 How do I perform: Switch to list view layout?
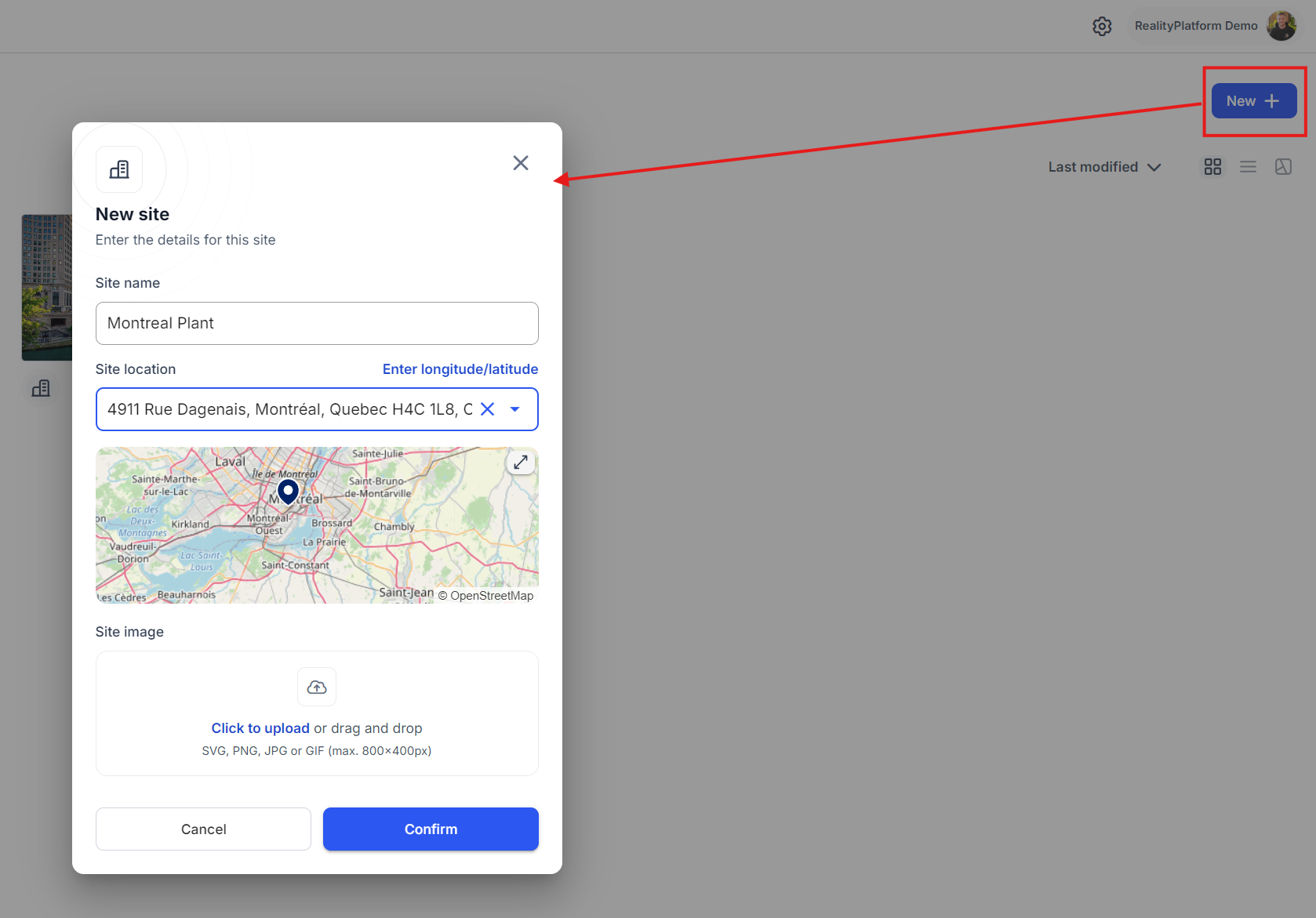coord(1248,167)
